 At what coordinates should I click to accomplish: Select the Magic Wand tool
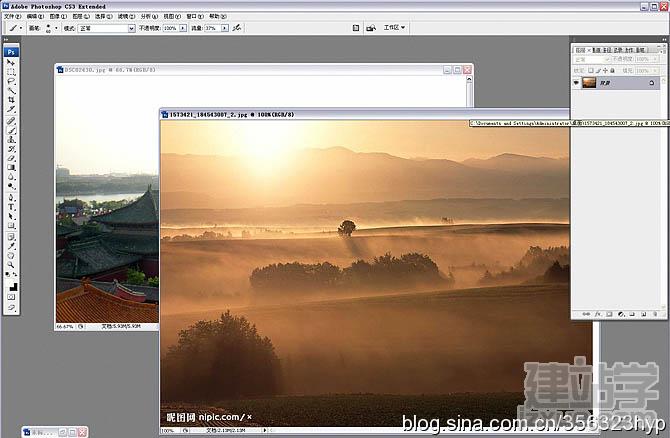point(11,91)
